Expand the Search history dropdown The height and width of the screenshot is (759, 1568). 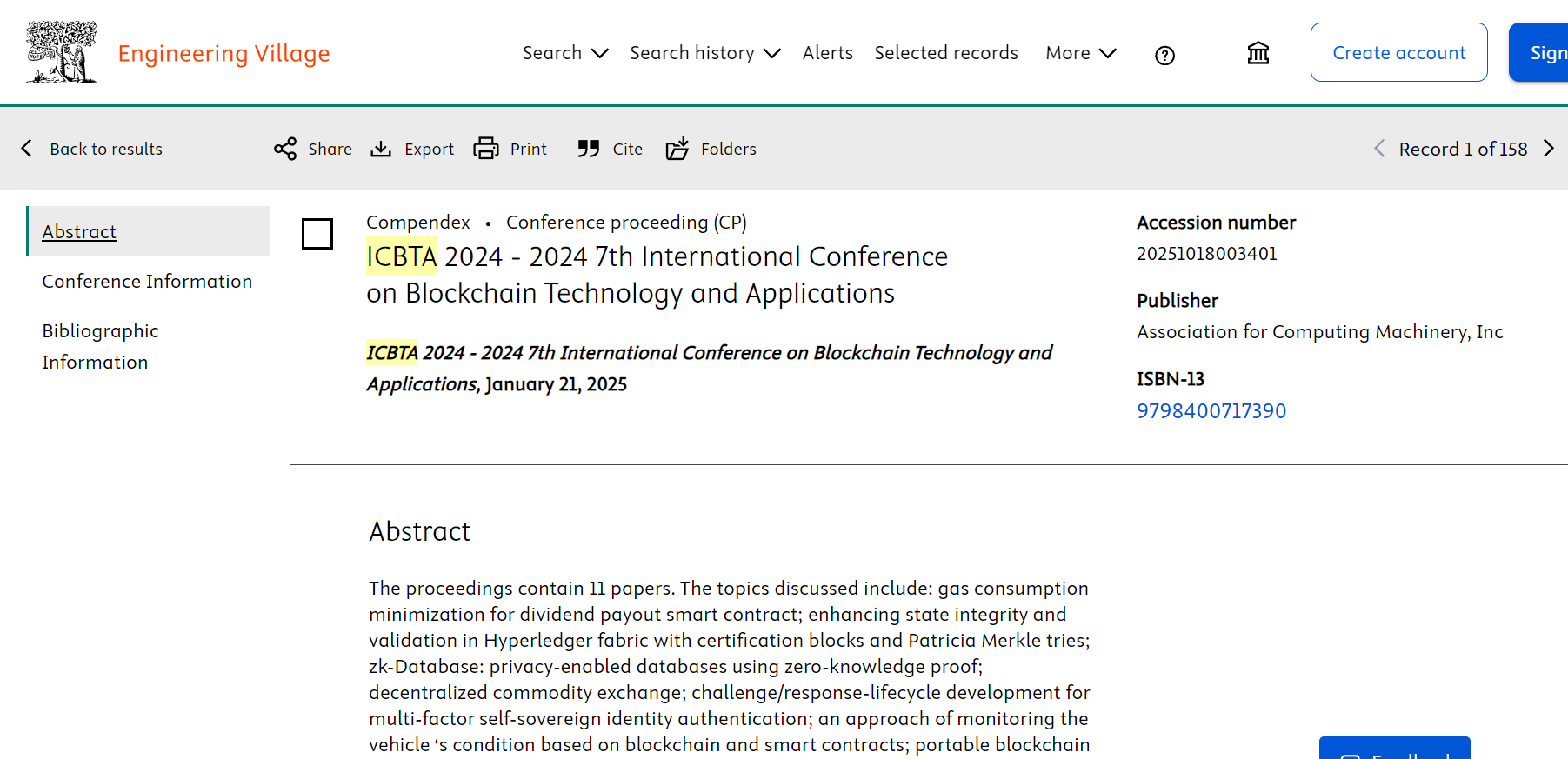(705, 53)
